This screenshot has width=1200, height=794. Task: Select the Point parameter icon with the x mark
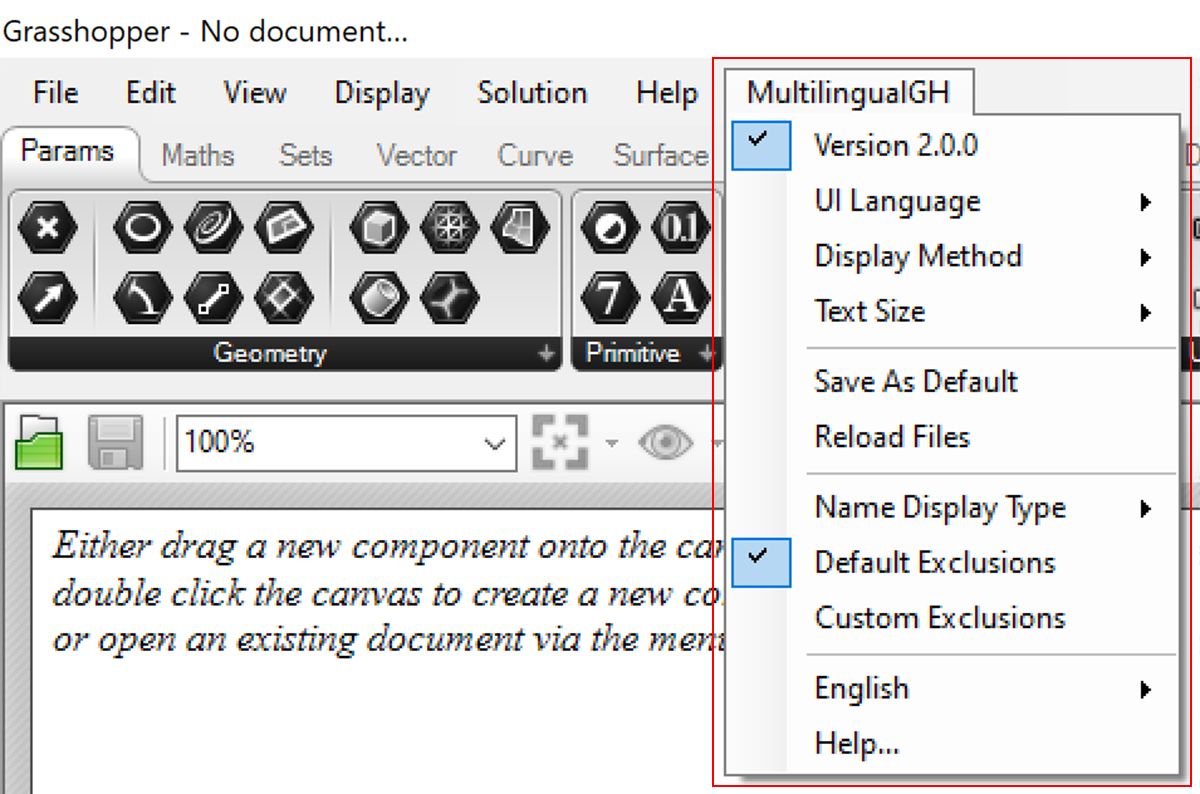tap(47, 226)
